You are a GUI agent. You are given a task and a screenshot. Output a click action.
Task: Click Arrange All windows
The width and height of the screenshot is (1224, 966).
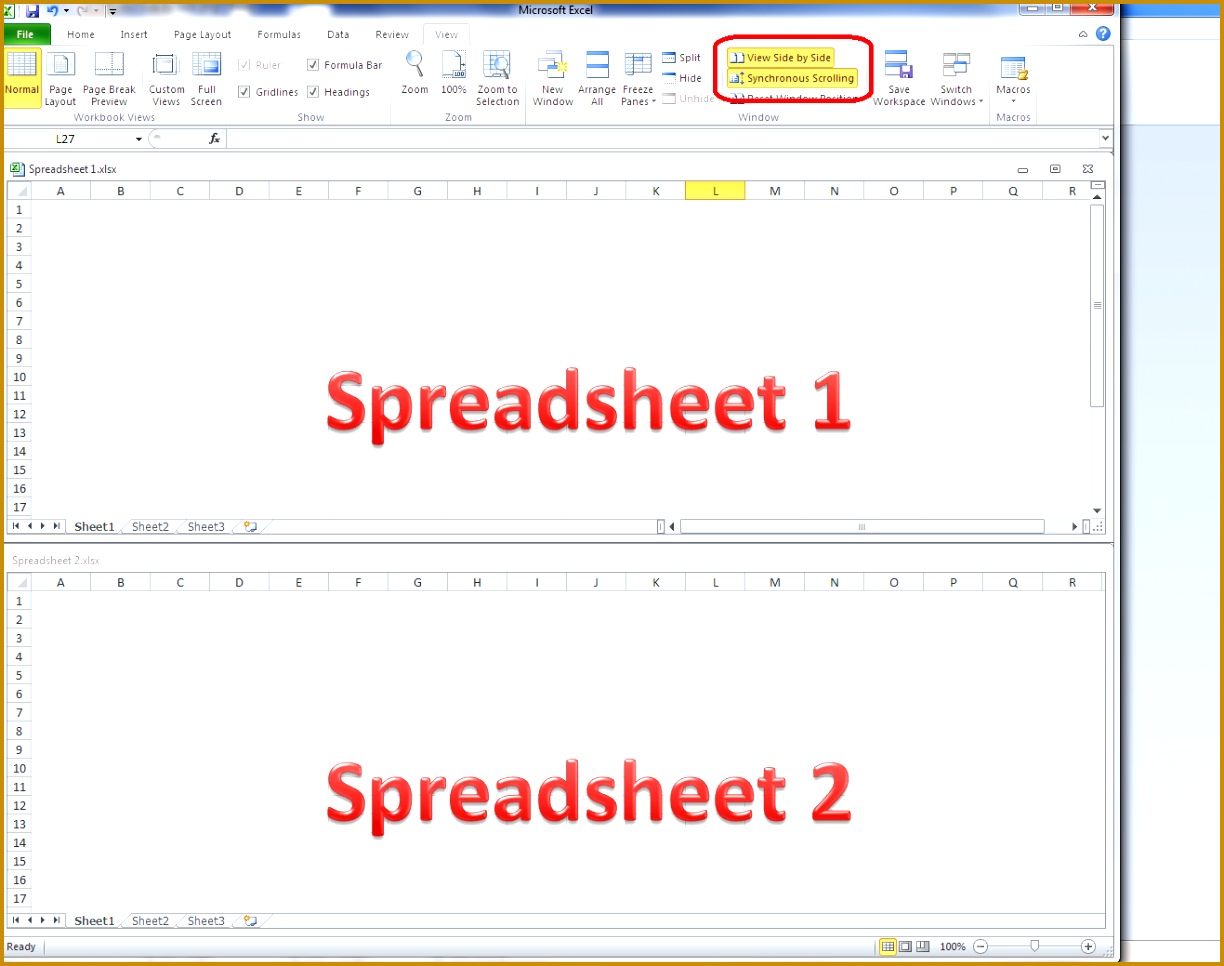tap(597, 79)
